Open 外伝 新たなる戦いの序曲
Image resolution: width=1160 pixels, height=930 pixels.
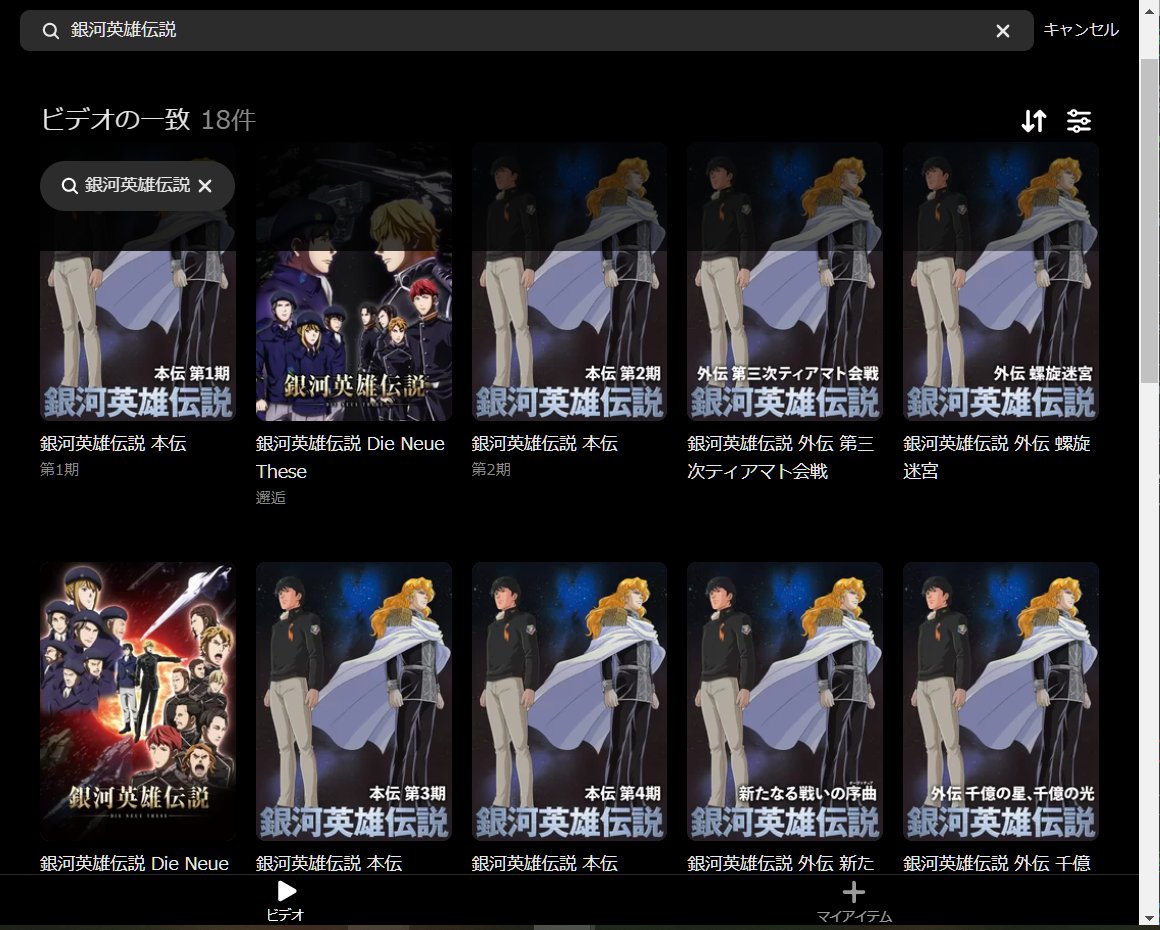785,700
